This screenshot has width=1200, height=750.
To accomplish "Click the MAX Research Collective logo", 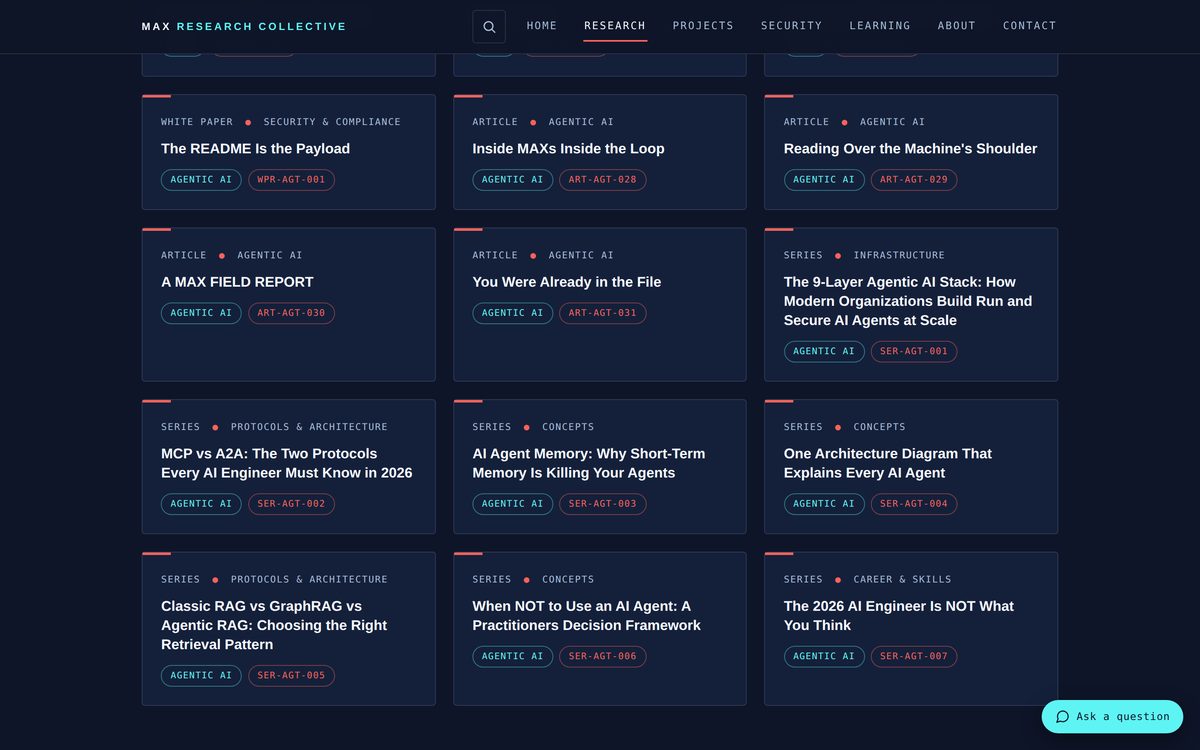I will [x=244, y=27].
